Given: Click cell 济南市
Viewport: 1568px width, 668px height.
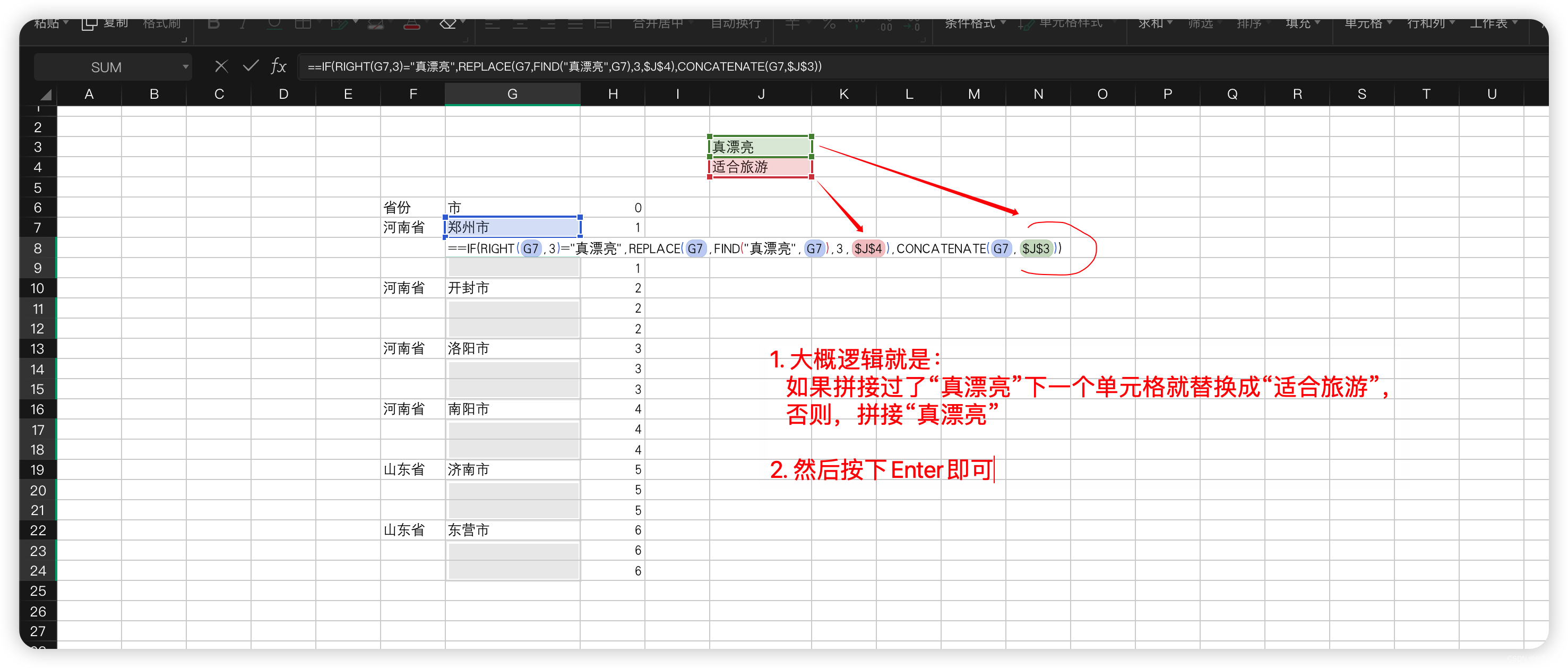Looking at the screenshot, I should click(512, 469).
